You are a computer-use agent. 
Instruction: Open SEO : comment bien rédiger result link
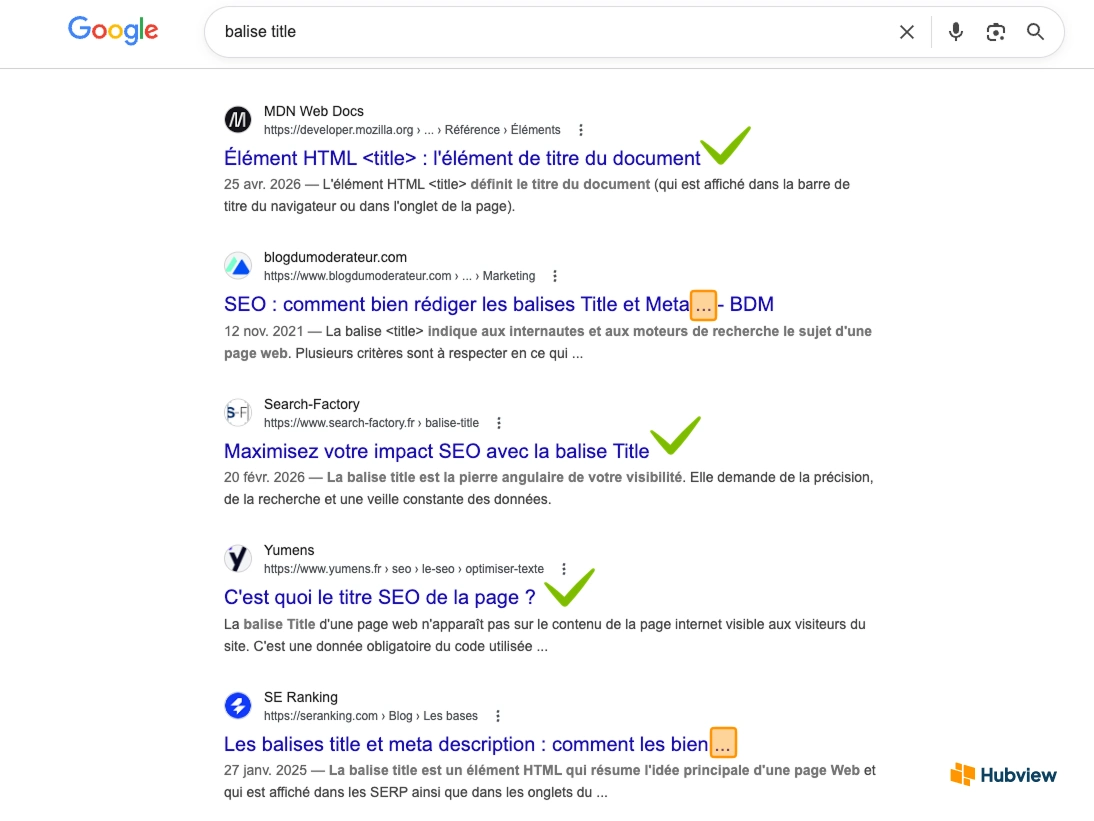499,305
